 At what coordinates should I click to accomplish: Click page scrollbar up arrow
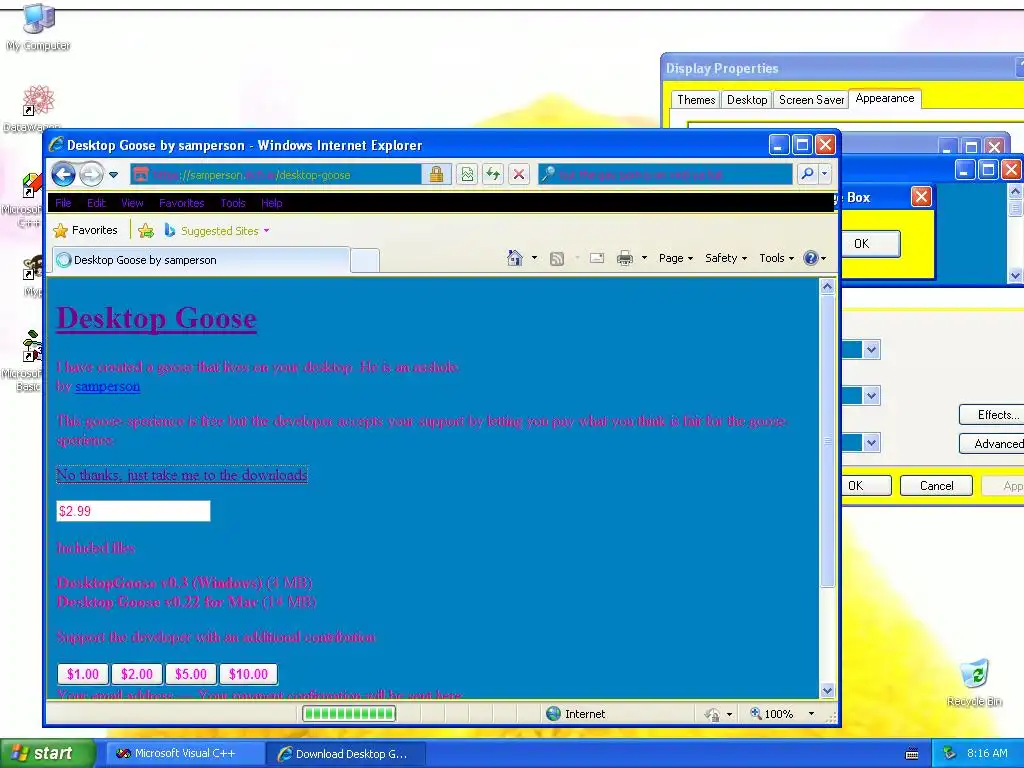click(827, 287)
